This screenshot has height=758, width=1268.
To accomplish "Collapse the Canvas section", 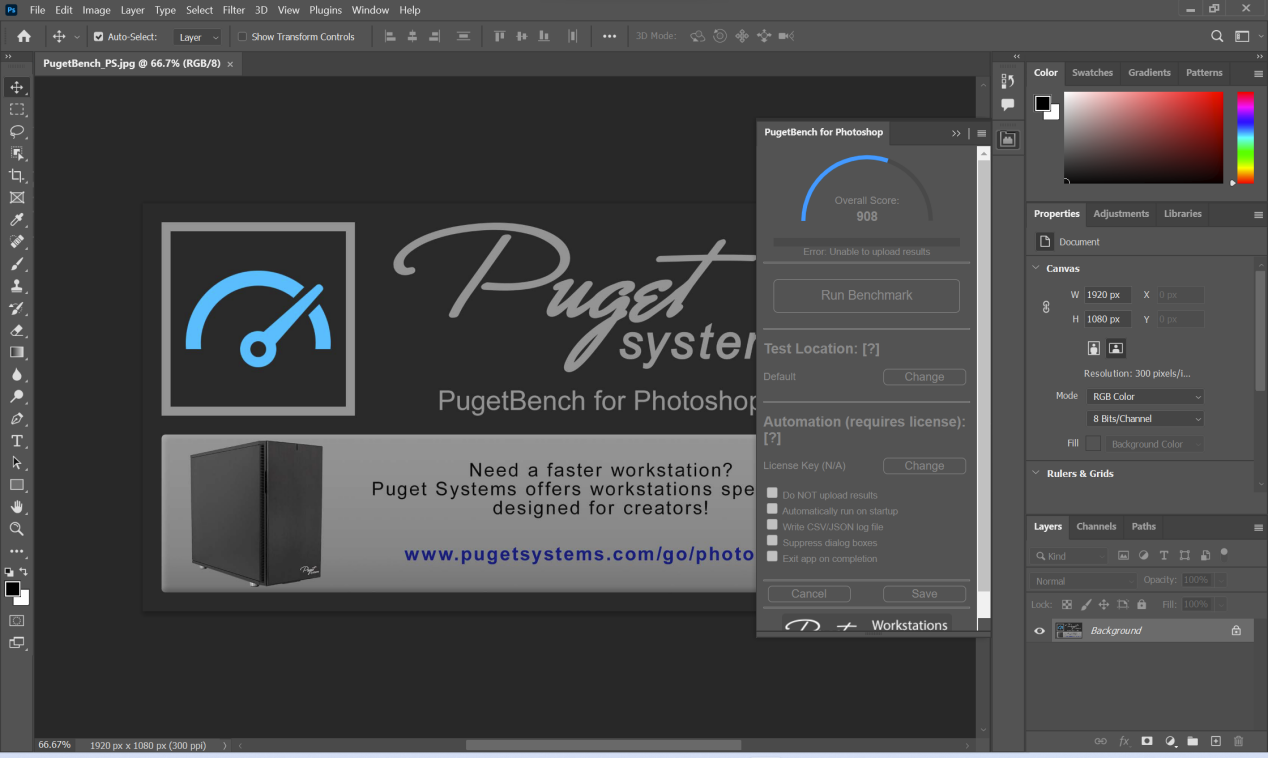I will (x=1036, y=268).
